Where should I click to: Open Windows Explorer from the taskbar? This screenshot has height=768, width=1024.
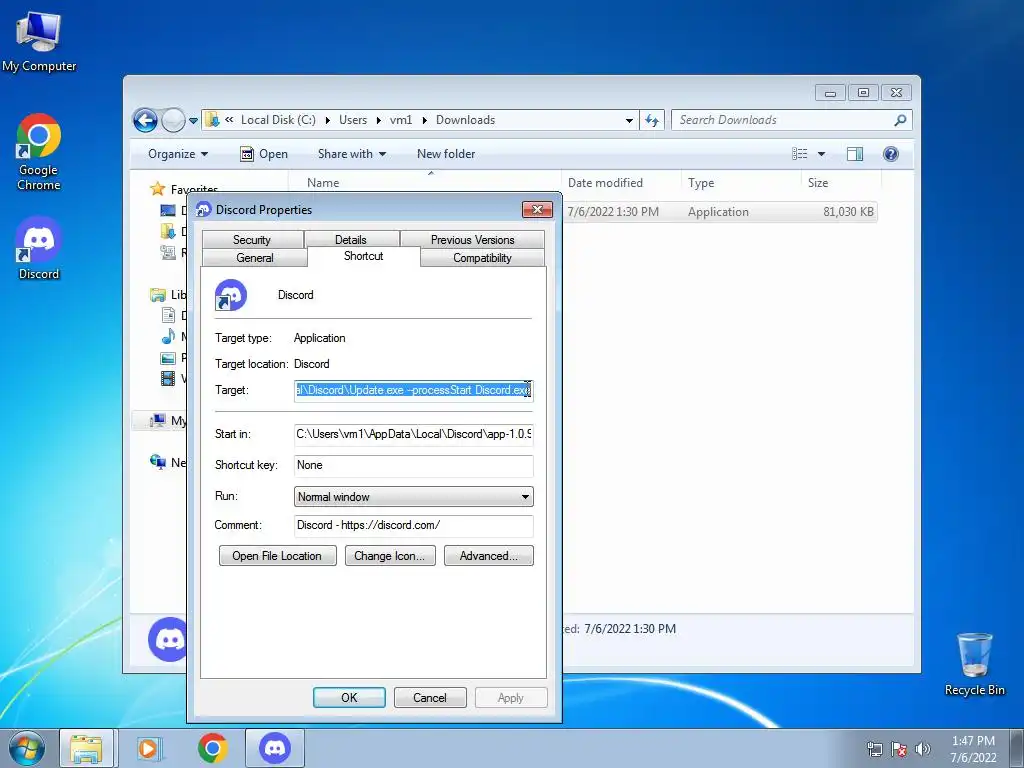click(x=86, y=748)
